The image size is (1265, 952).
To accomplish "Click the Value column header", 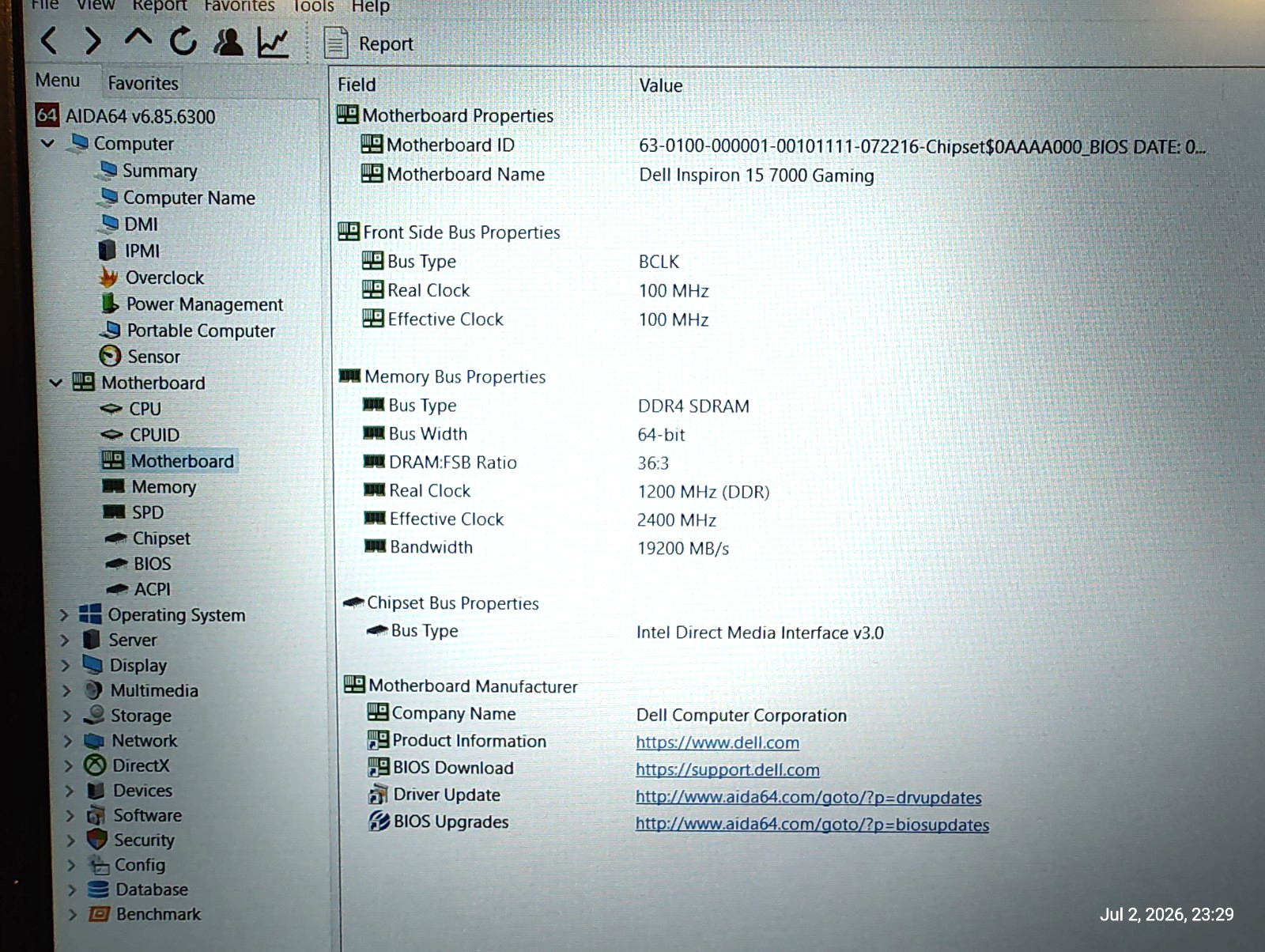I will [x=661, y=85].
